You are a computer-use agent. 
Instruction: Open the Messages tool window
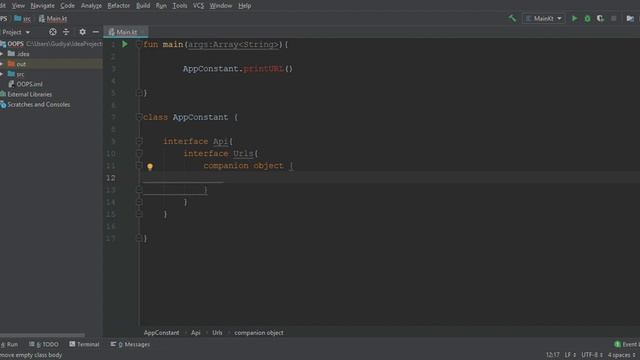pyautogui.click(x=130, y=344)
